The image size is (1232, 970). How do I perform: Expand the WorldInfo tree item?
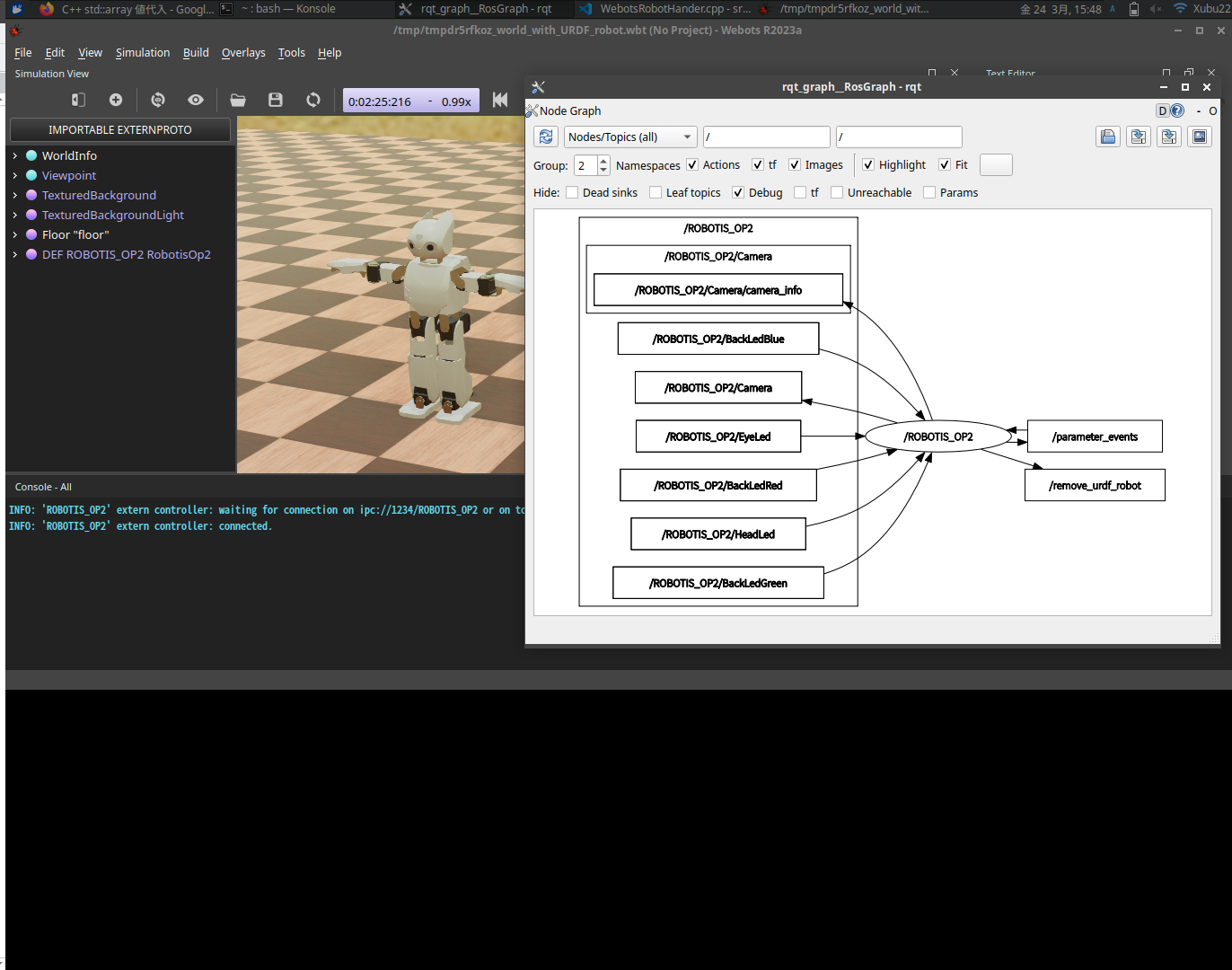click(13, 155)
